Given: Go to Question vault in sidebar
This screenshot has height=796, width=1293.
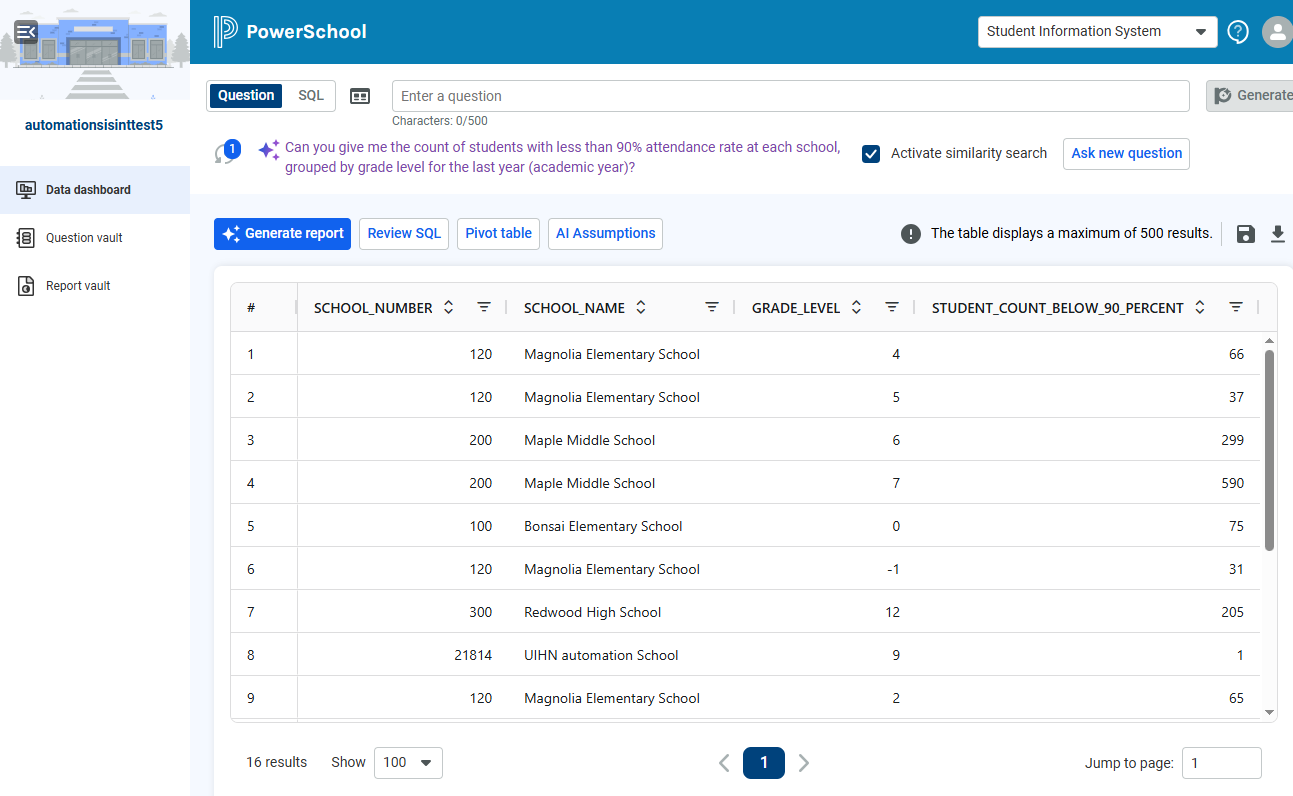Looking at the screenshot, I should (x=84, y=238).
